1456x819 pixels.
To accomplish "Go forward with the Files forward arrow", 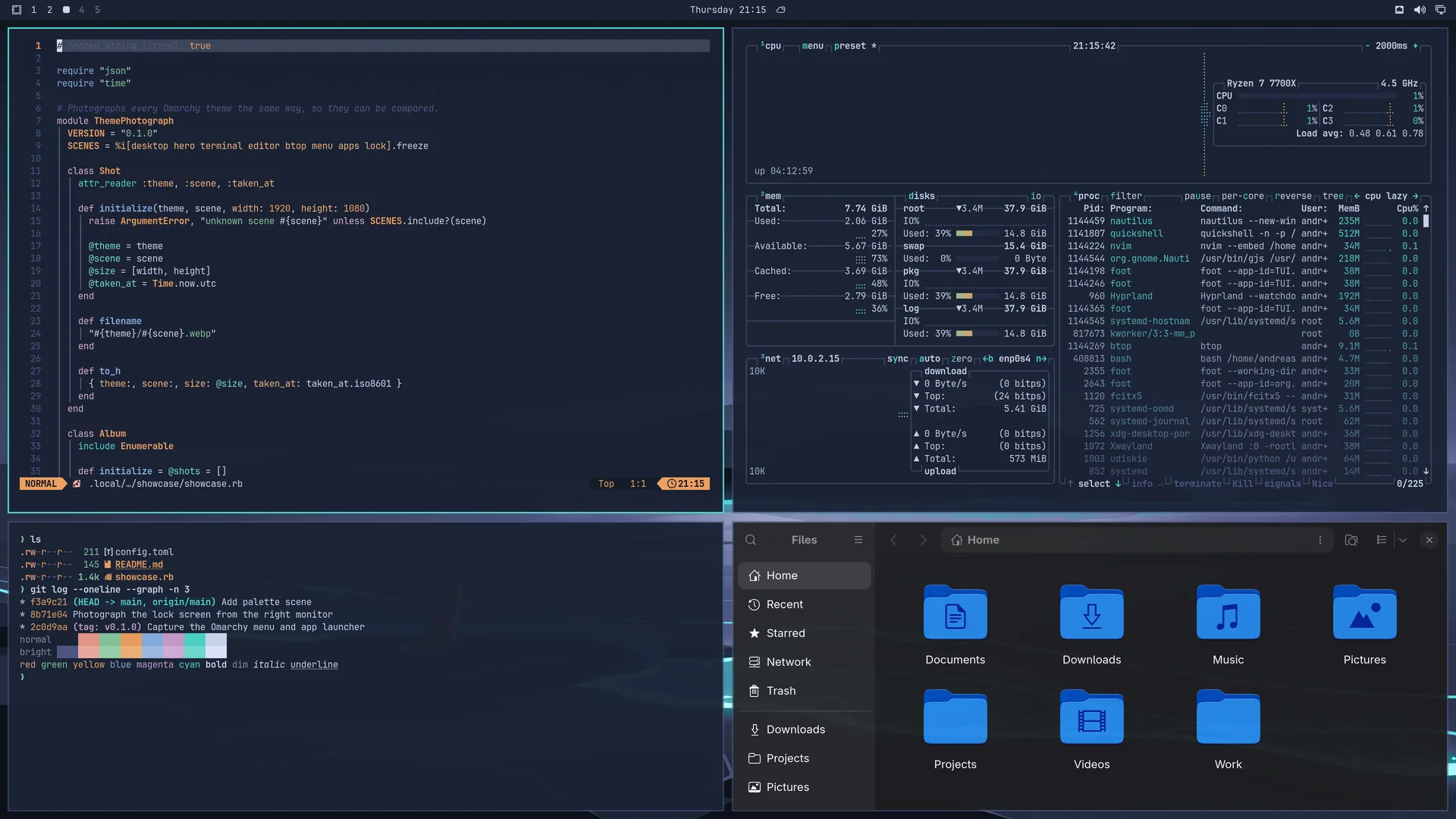I will tap(923, 540).
